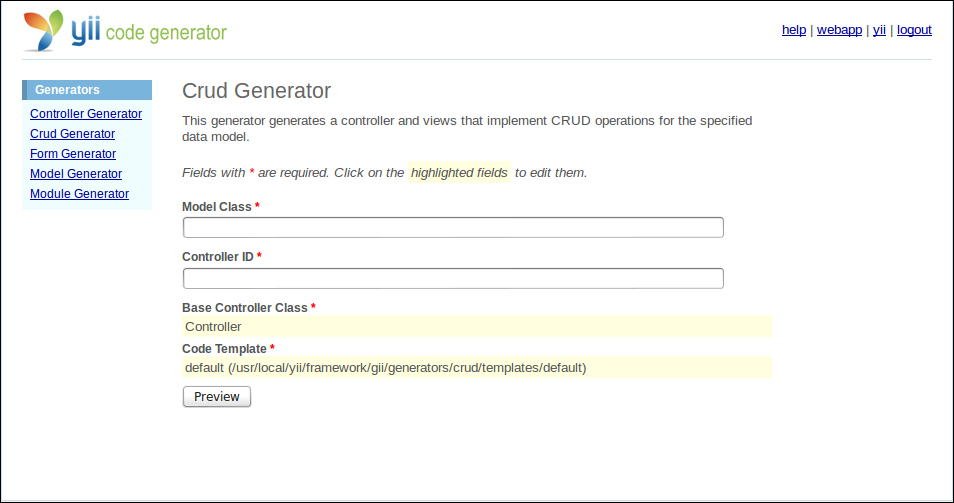Click the Crud Generator page heading
This screenshot has width=954, height=503.
[256, 91]
